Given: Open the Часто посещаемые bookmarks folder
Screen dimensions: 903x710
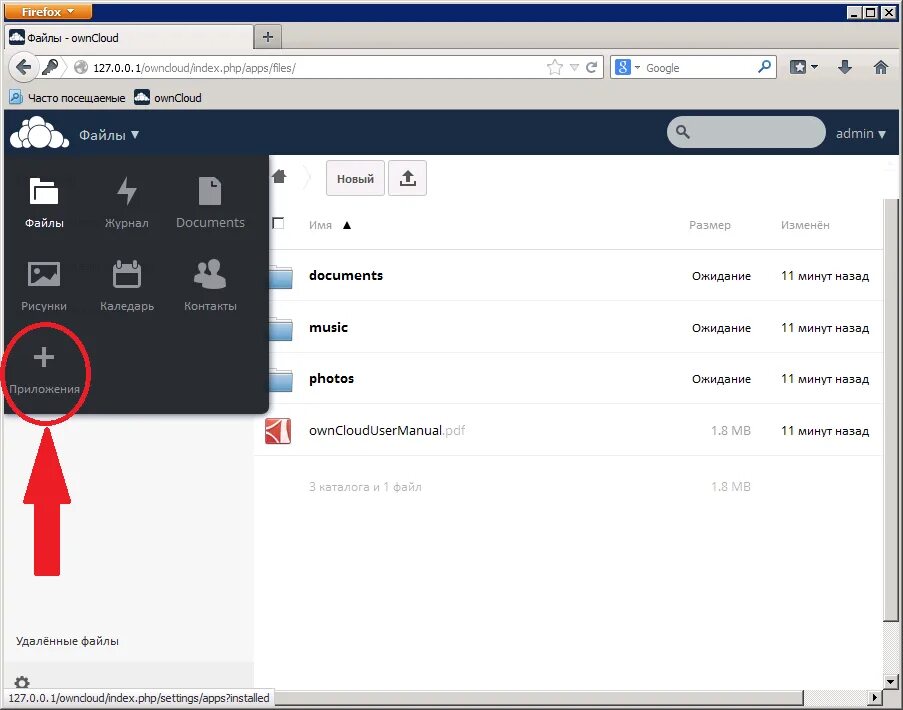Looking at the screenshot, I should tap(67, 97).
